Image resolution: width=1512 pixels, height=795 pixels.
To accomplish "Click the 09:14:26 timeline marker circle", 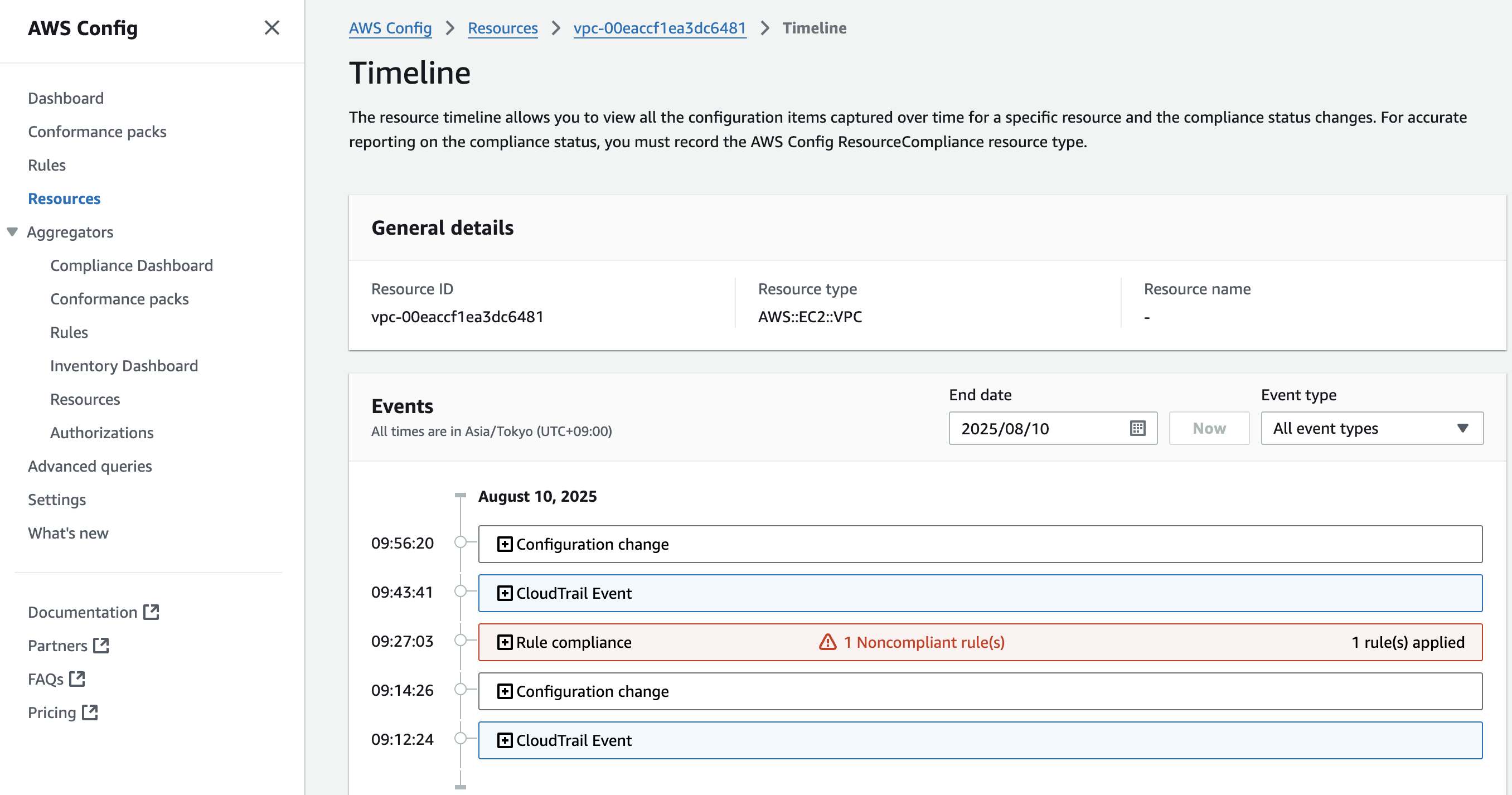I will pos(461,689).
